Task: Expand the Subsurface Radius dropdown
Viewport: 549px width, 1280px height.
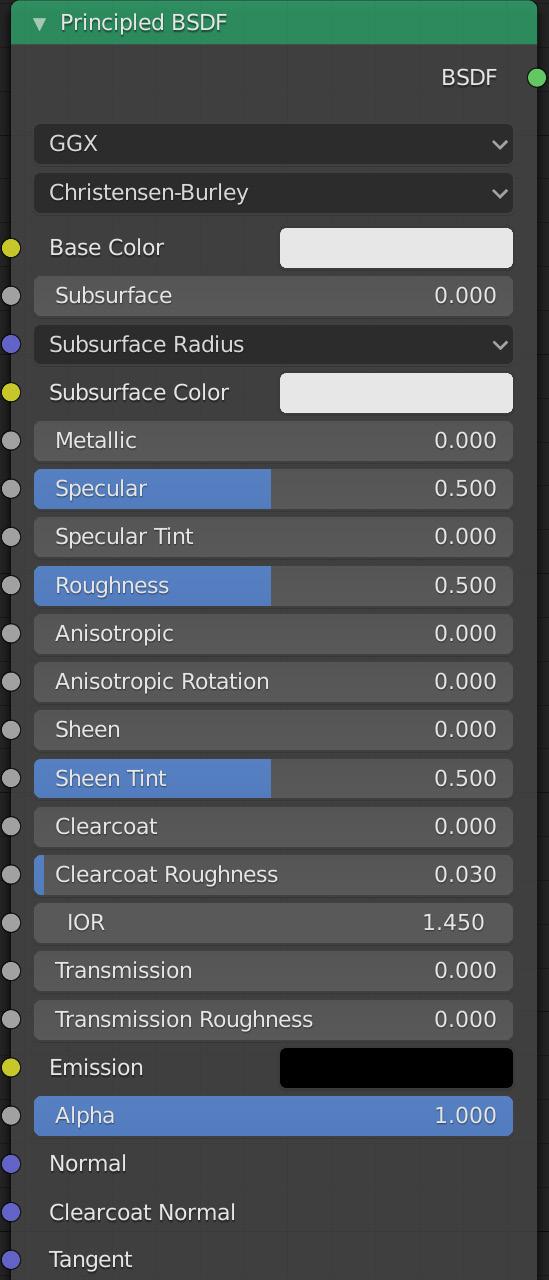Action: coord(274,345)
